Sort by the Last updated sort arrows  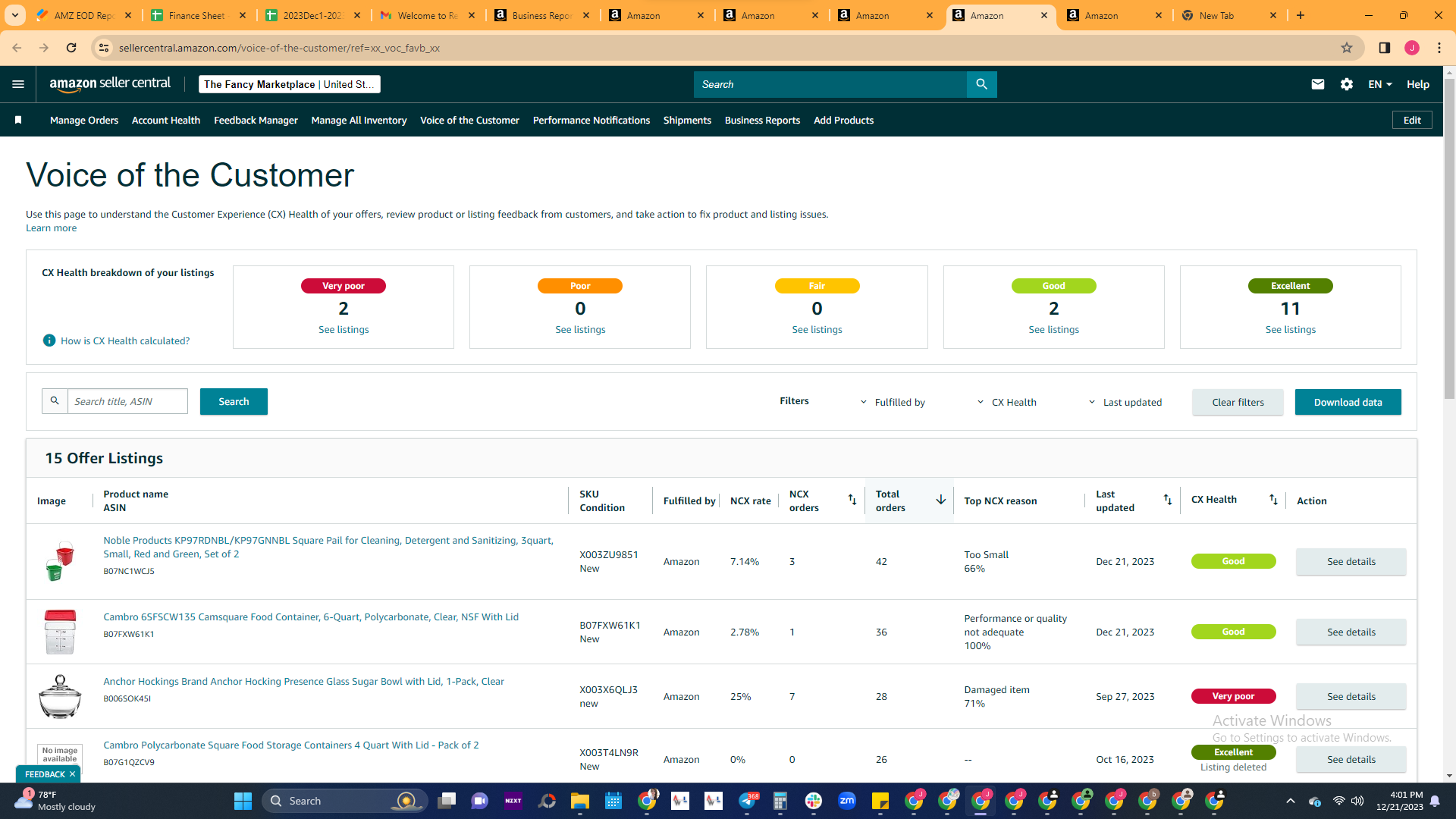[x=1168, y=500]
